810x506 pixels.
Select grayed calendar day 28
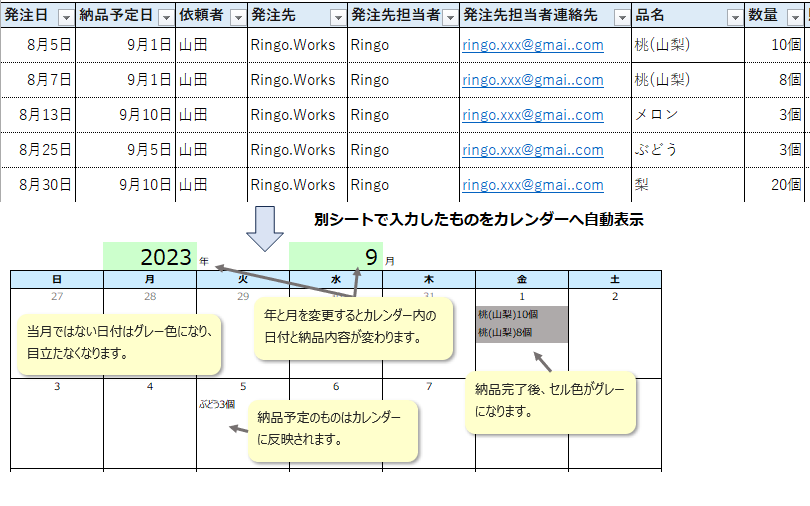tap(150, 296)
